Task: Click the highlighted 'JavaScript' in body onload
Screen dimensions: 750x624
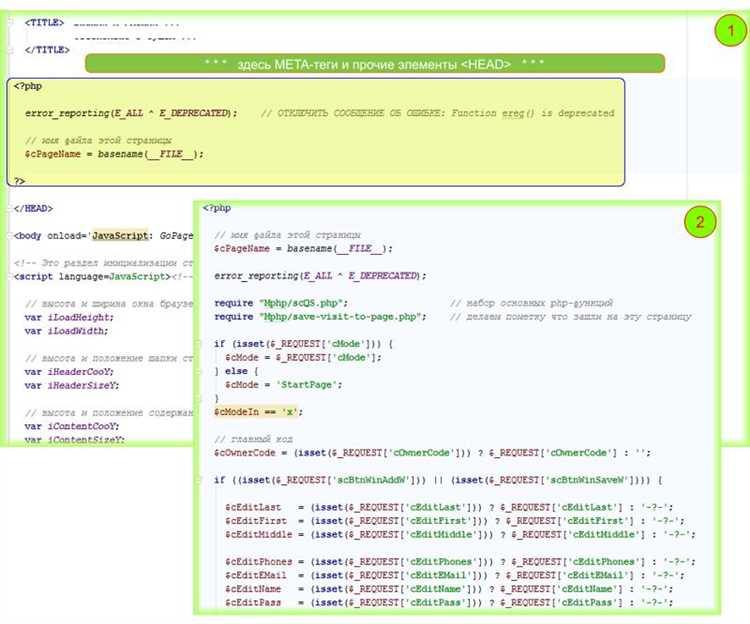Action: pyautogui.click(x=120, y=235)
